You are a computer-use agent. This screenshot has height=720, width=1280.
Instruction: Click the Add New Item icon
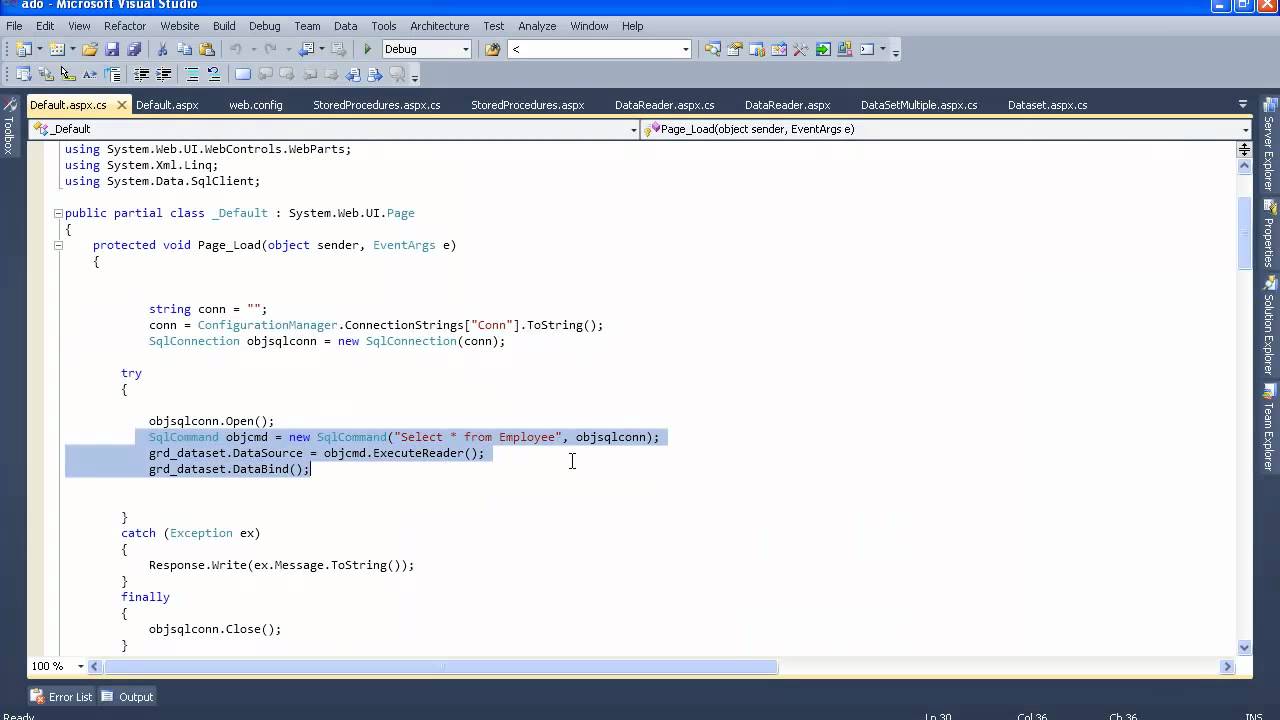pos(56,49)
